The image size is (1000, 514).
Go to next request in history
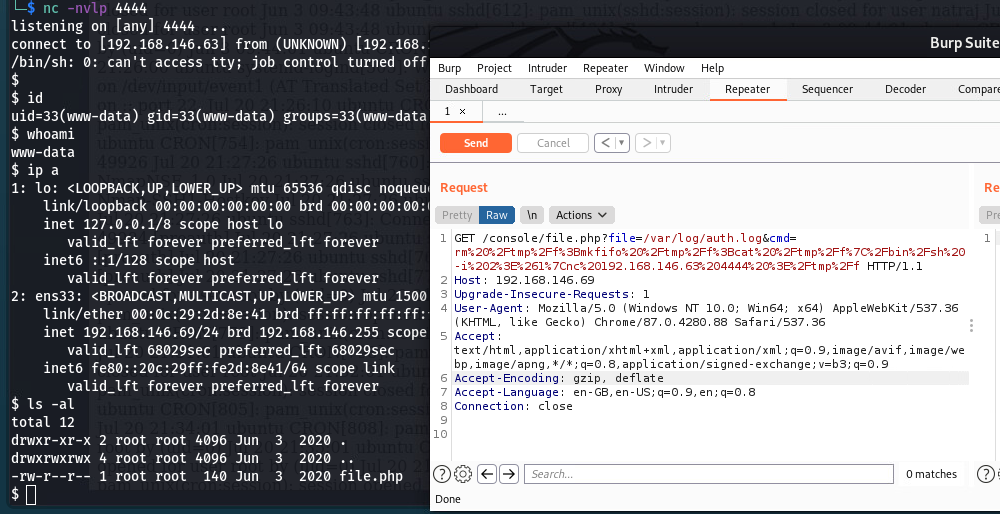pos(645,143)
